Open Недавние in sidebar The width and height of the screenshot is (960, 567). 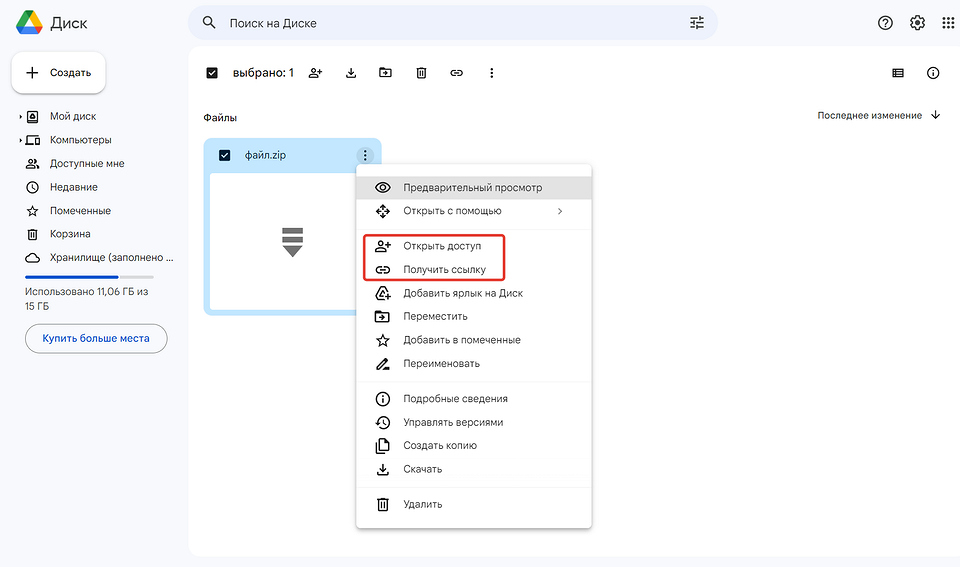[73, 187]
